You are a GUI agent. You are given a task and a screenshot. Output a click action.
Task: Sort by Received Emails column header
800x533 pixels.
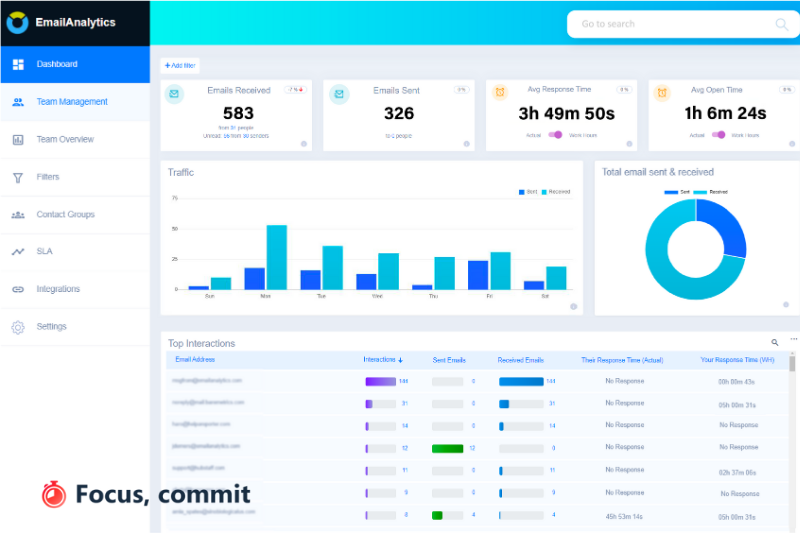[520, 360]
